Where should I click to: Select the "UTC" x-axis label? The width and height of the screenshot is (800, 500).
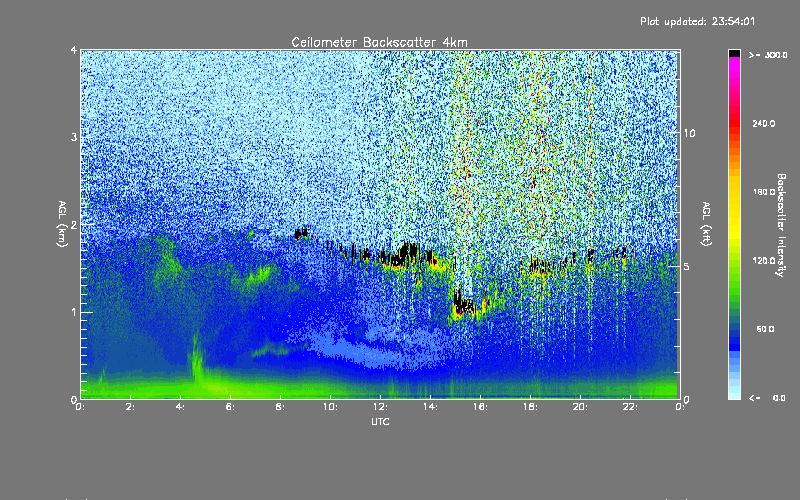(380, 421)
